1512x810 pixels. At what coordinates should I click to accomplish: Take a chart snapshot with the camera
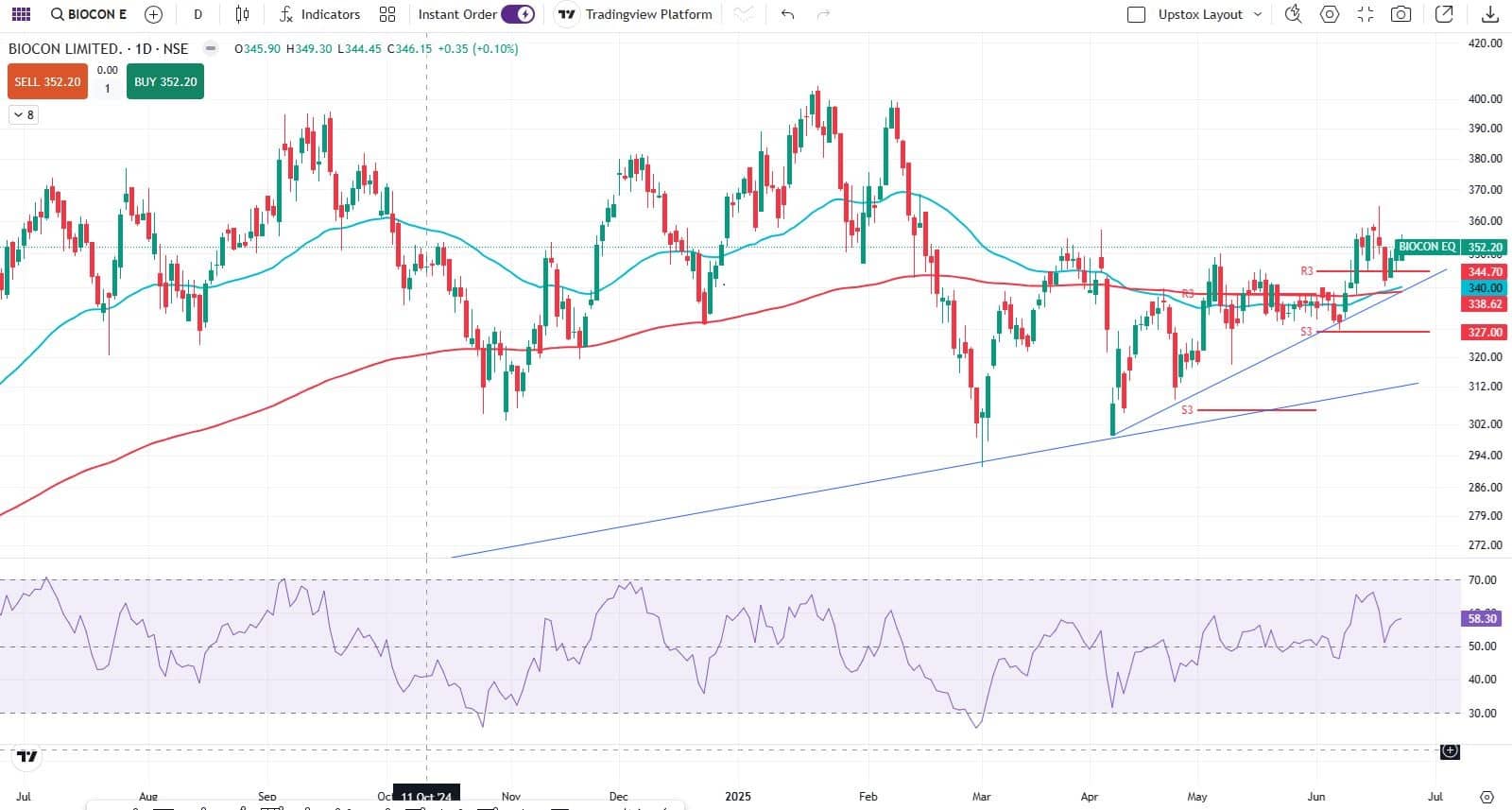1401,14
